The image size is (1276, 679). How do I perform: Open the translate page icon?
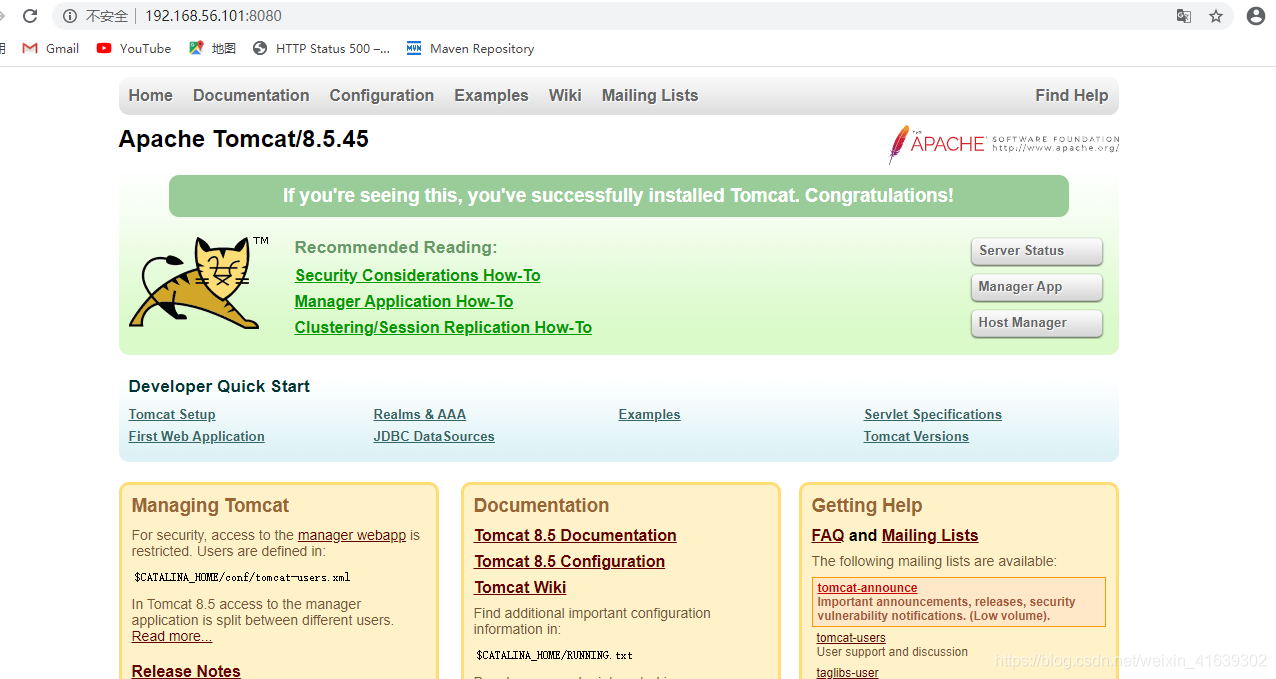(1184, 16)
